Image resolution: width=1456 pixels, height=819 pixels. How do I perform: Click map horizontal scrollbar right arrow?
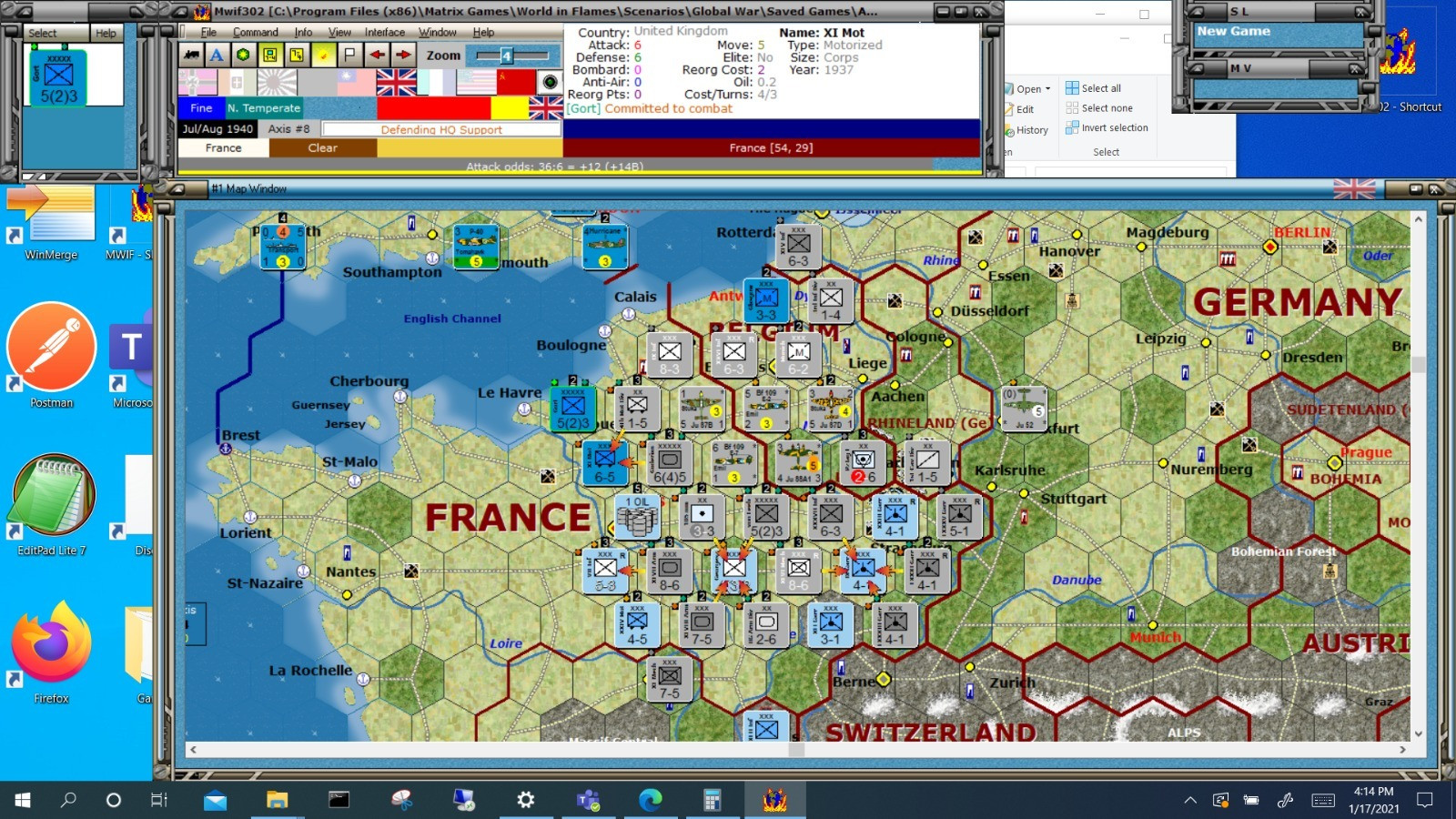point(1402,750)
